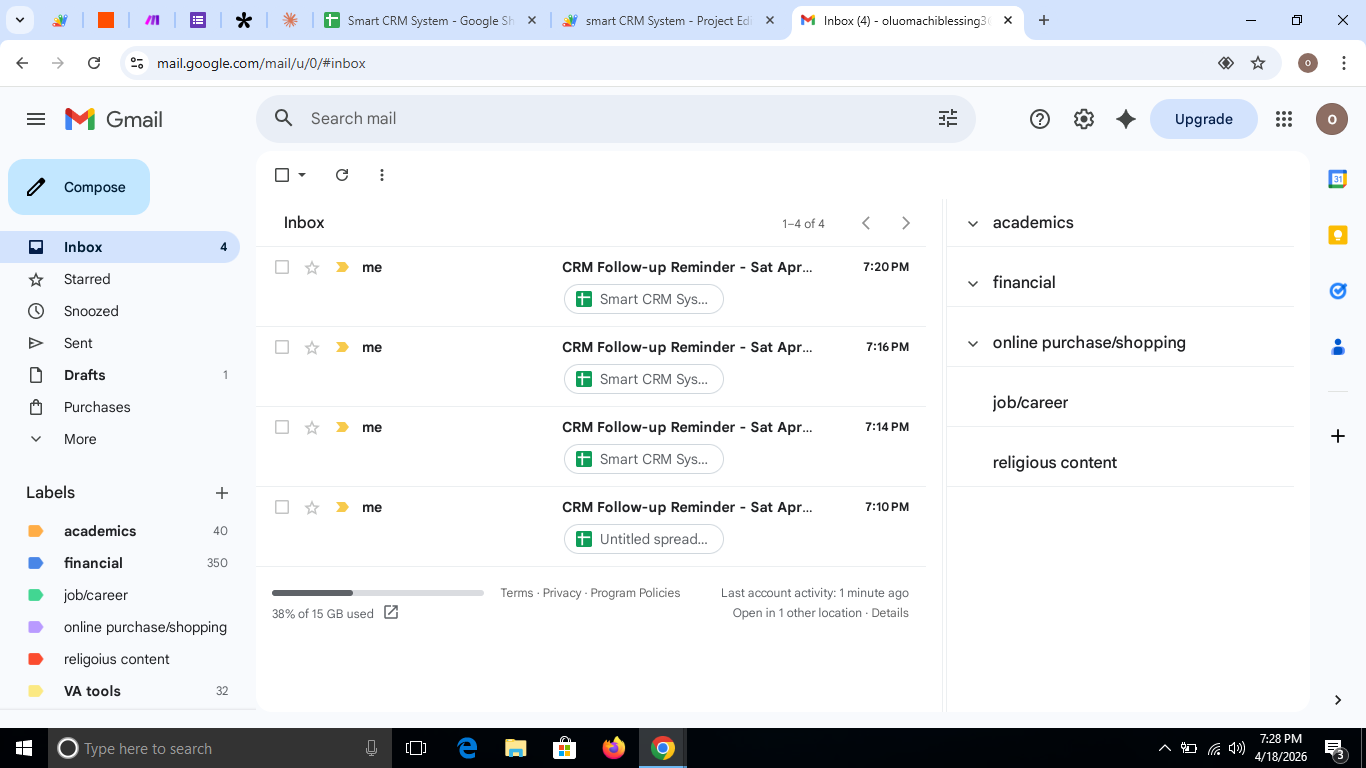Click the Help icon in Gmail header
The height and width of the screenshot is (768, 1366).
[1039, 119]
